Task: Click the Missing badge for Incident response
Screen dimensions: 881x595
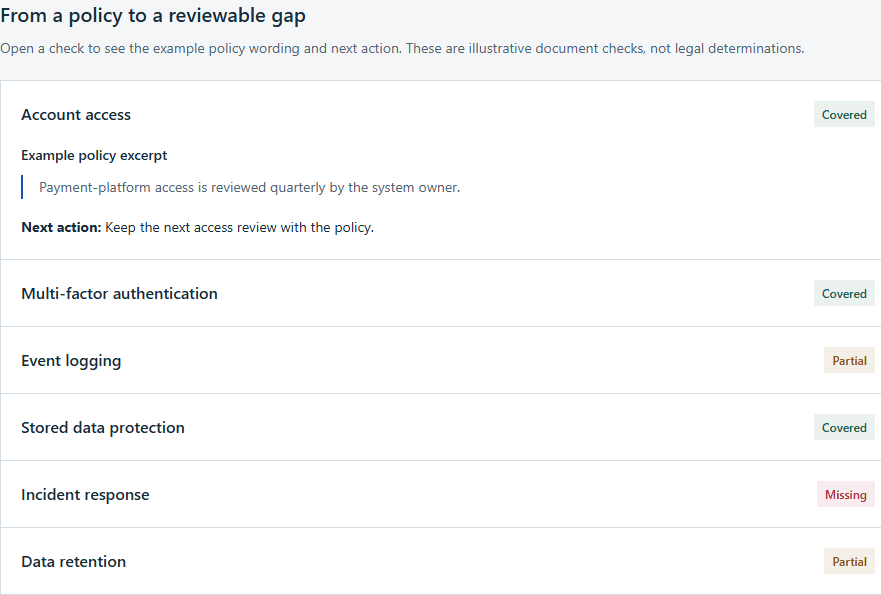Action: [846, 494]
